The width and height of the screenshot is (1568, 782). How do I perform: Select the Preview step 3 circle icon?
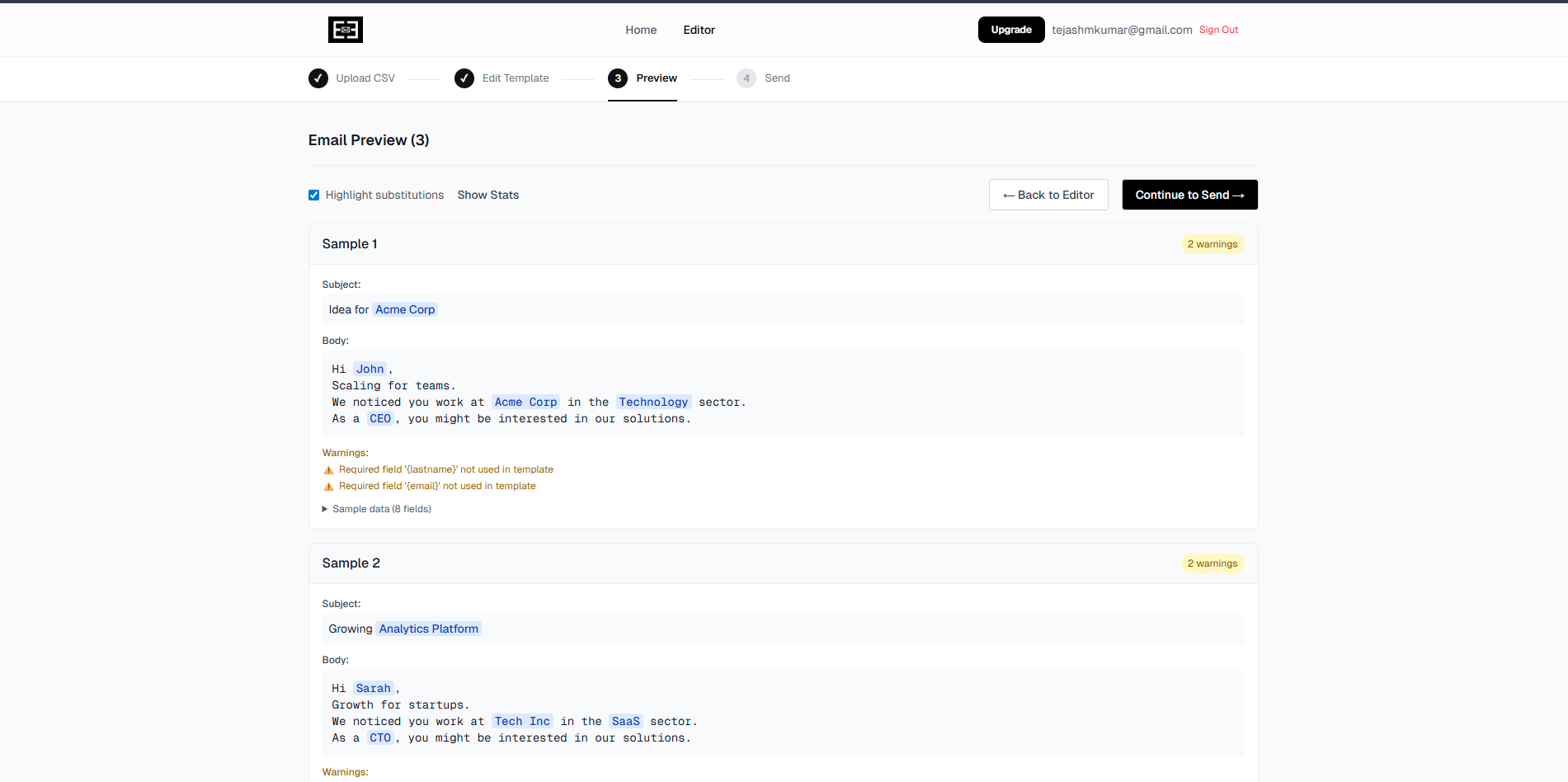(x=618, y=78)
